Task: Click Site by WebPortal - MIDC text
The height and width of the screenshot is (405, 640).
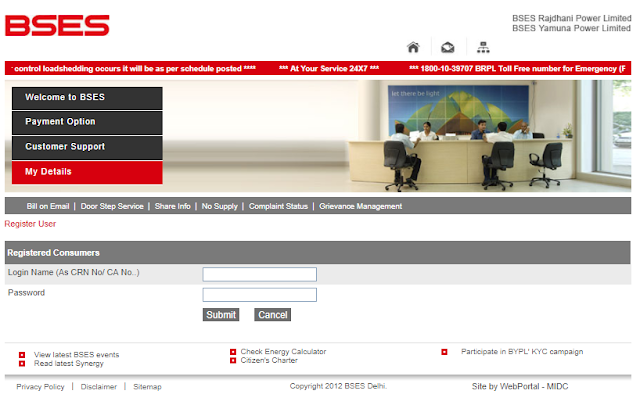Action: pos(520,386)
